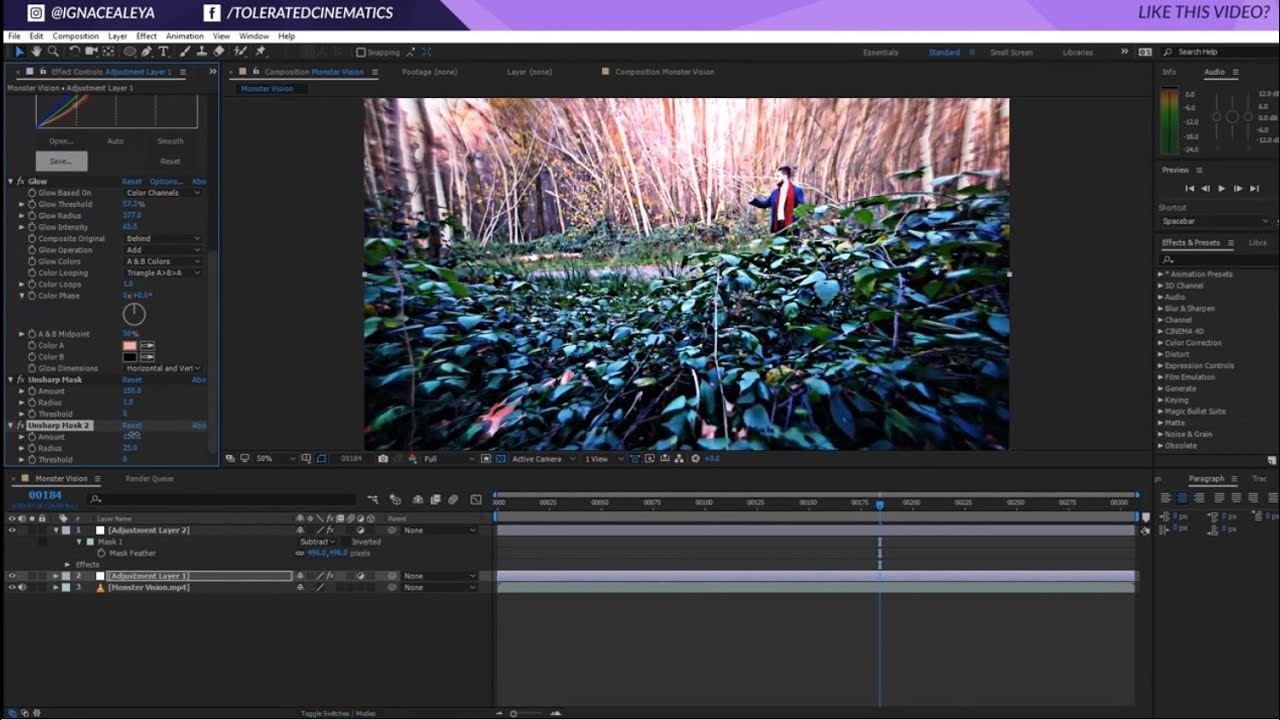The image size is (1280, 720).
Task: Select the Clone Stamp tool
Action: 202,51
